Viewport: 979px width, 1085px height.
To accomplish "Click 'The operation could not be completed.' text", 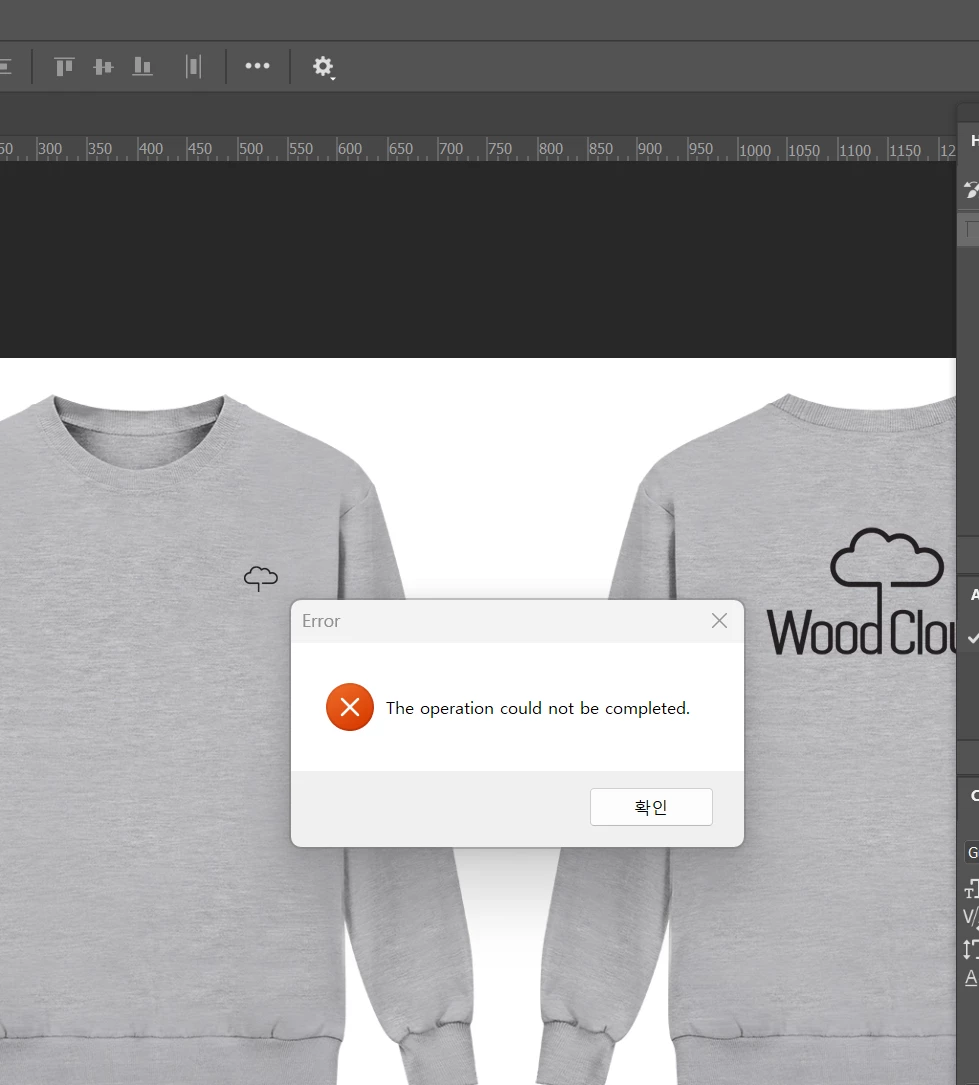I will click(538, 709).
